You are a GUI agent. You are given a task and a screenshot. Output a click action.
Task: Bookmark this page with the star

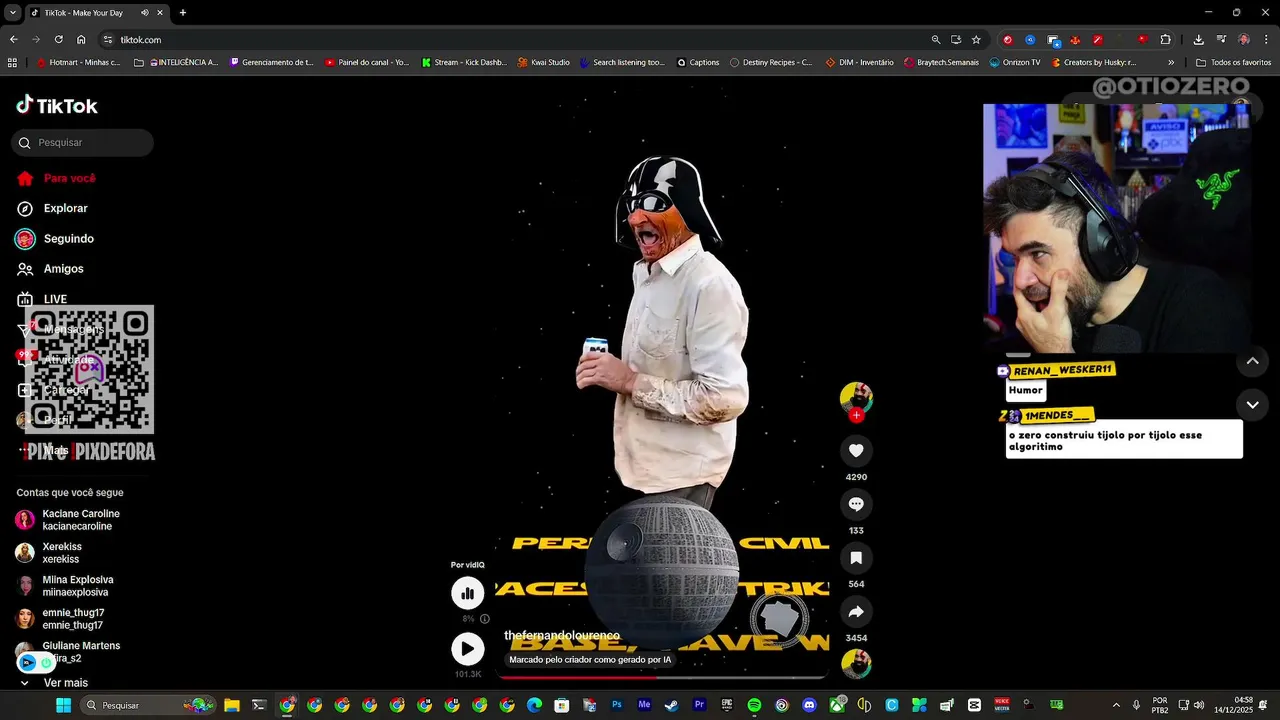(976, 40)
